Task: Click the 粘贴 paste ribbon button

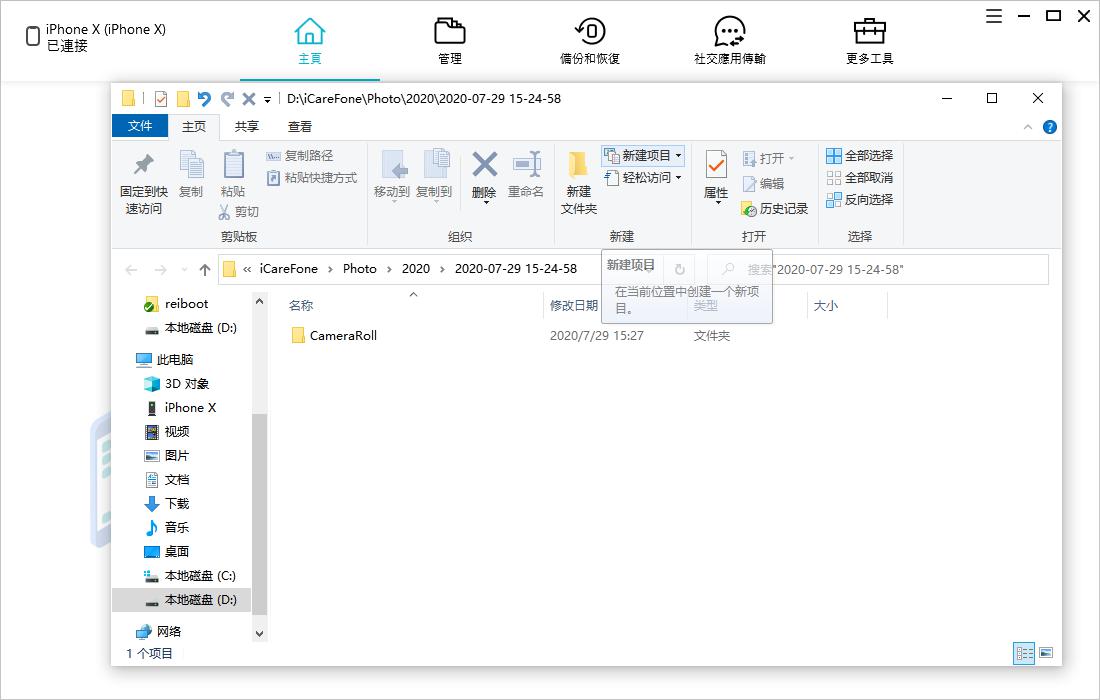Action: pos(233,175)
